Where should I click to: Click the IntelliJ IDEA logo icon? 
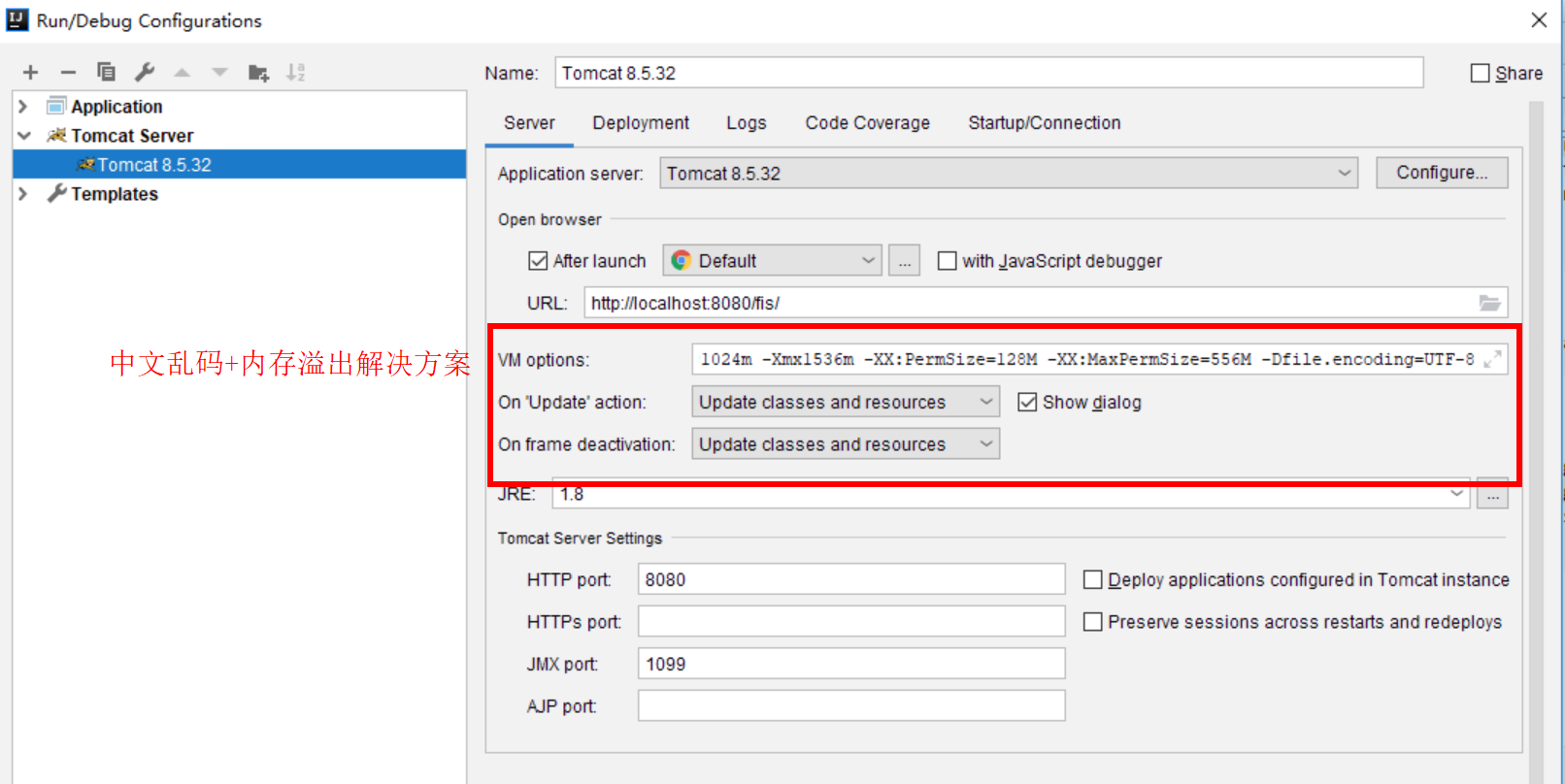(17, 20)
